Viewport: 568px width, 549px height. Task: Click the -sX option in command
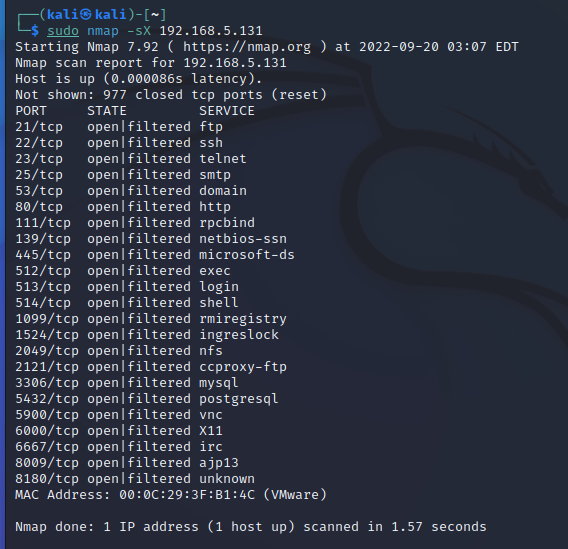(x=139, y=31)
